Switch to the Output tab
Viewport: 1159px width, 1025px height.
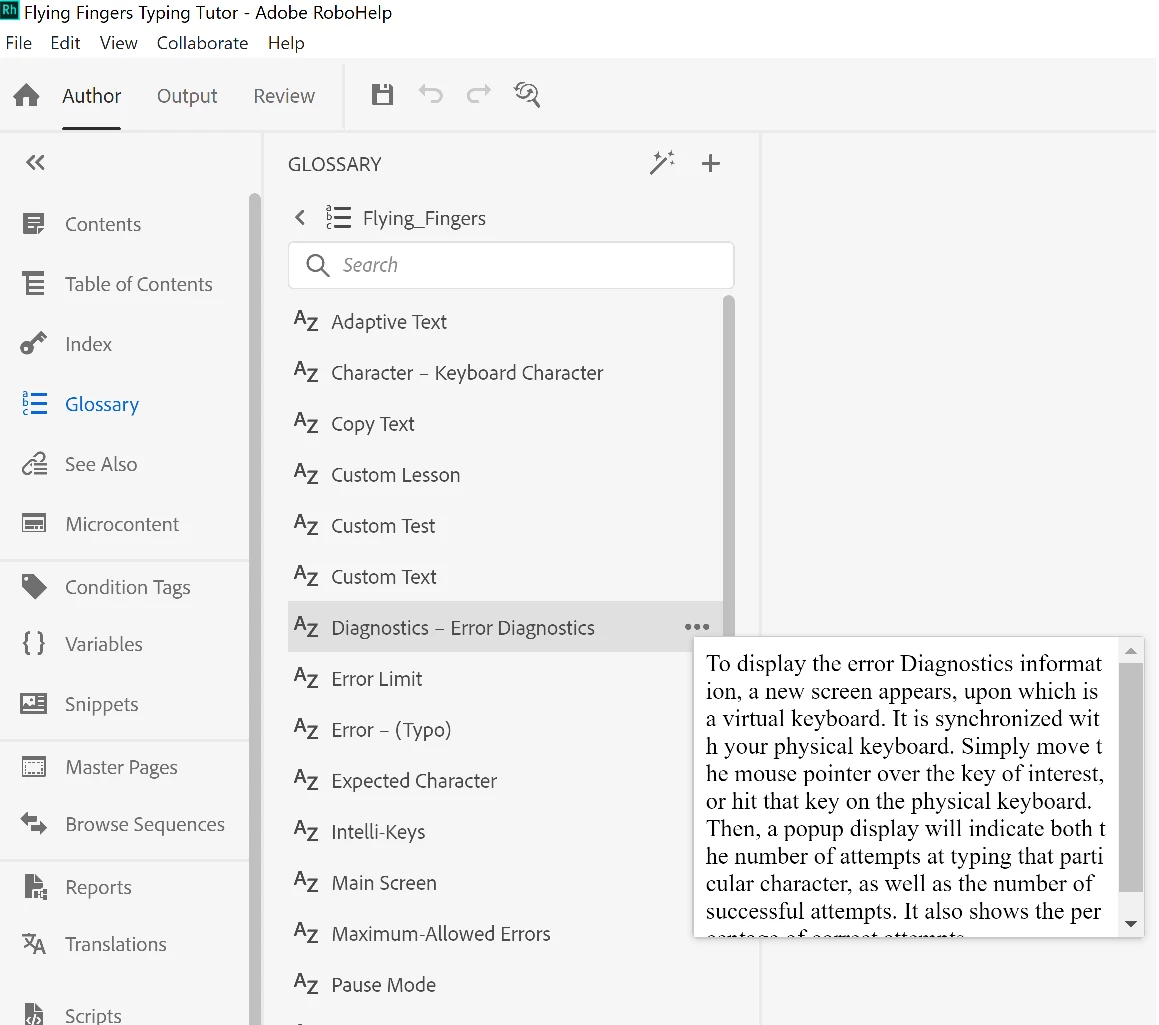click(187, 96)
